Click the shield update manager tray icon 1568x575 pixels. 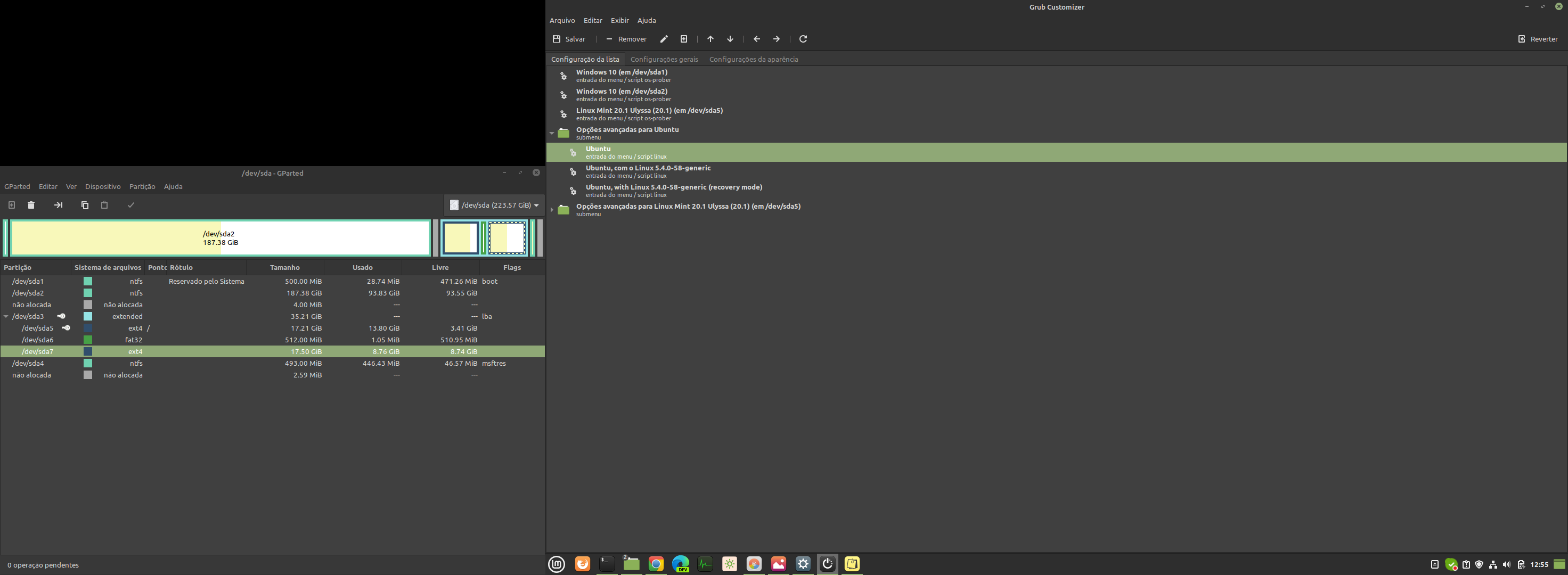click(1479, 565)
